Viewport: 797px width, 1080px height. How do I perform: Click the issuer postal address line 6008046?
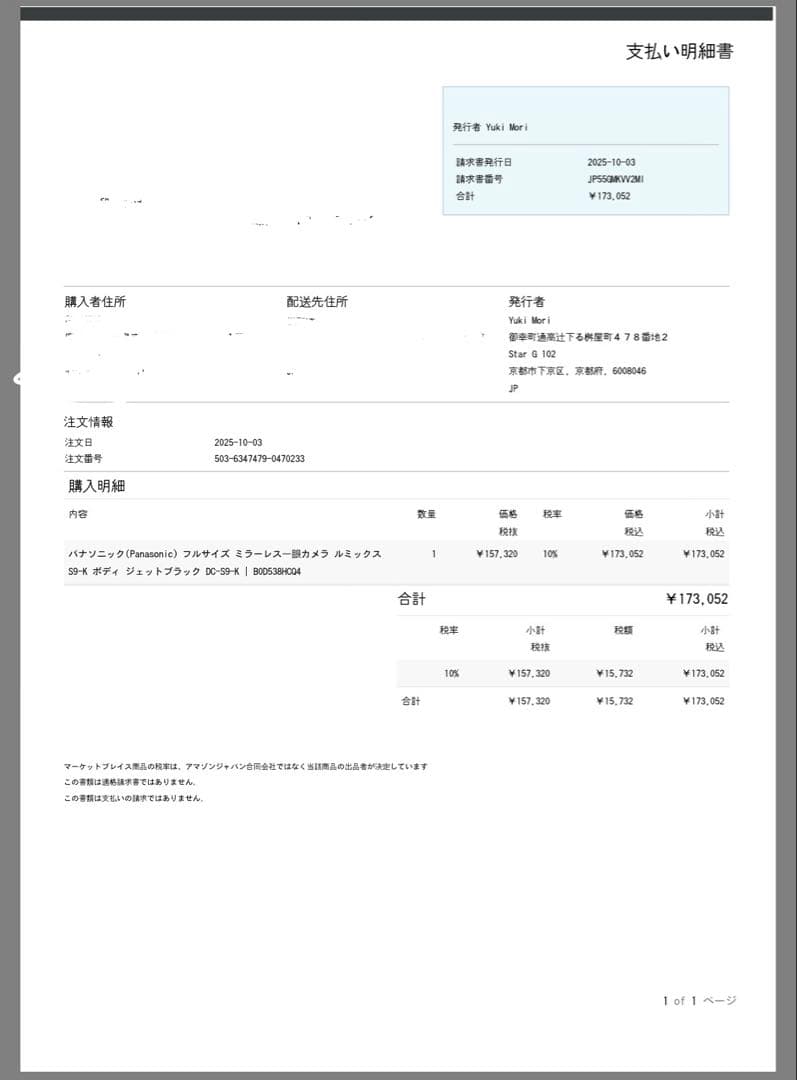577,371
